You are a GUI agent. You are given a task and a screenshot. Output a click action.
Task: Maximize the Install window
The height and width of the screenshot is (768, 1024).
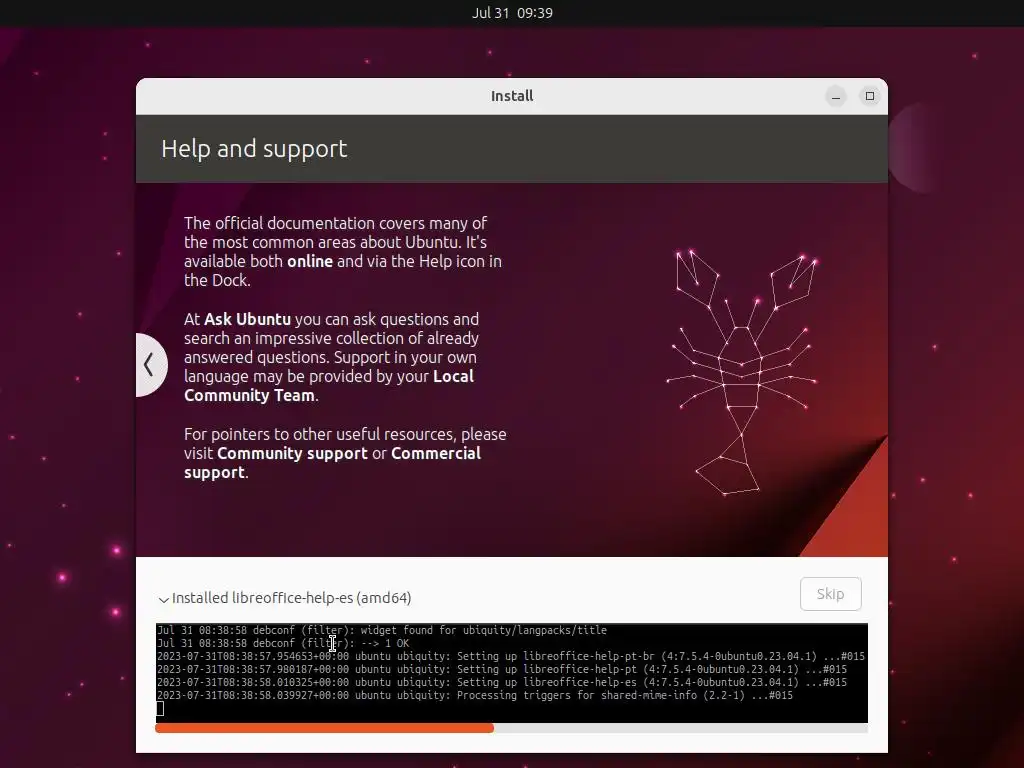pos(869,97)
